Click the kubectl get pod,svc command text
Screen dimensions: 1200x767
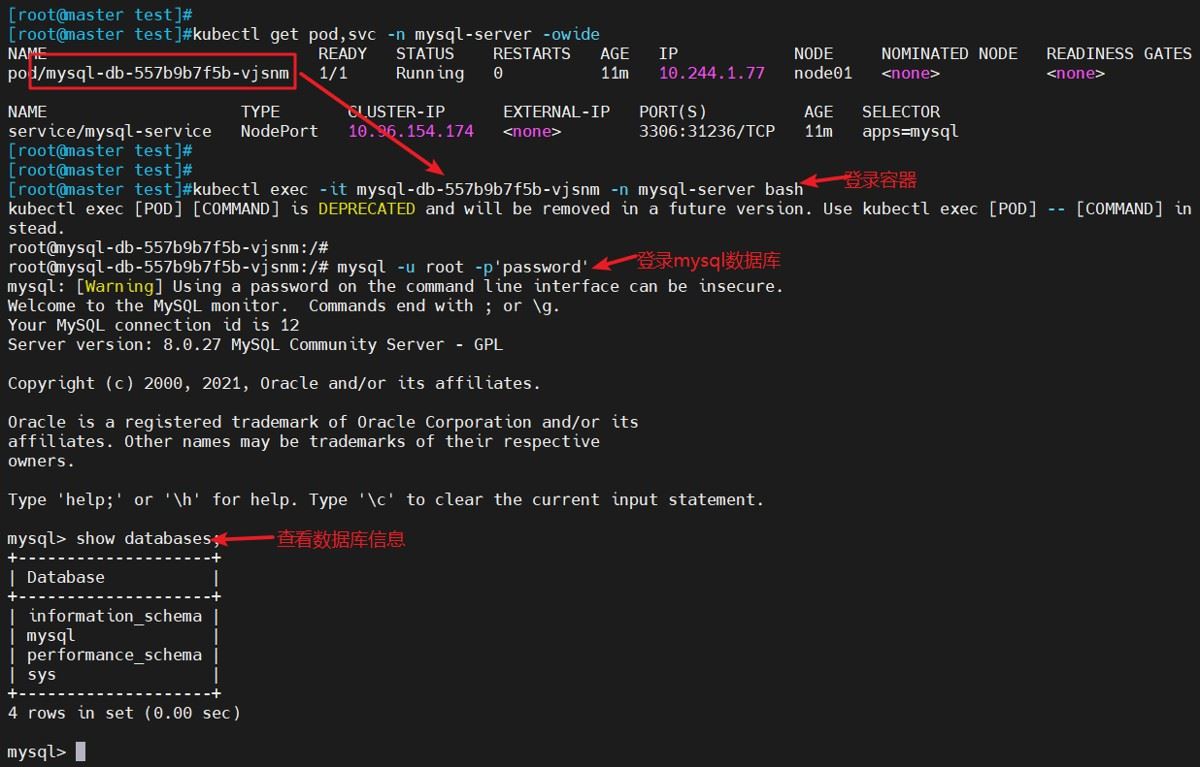coord(396,34)
